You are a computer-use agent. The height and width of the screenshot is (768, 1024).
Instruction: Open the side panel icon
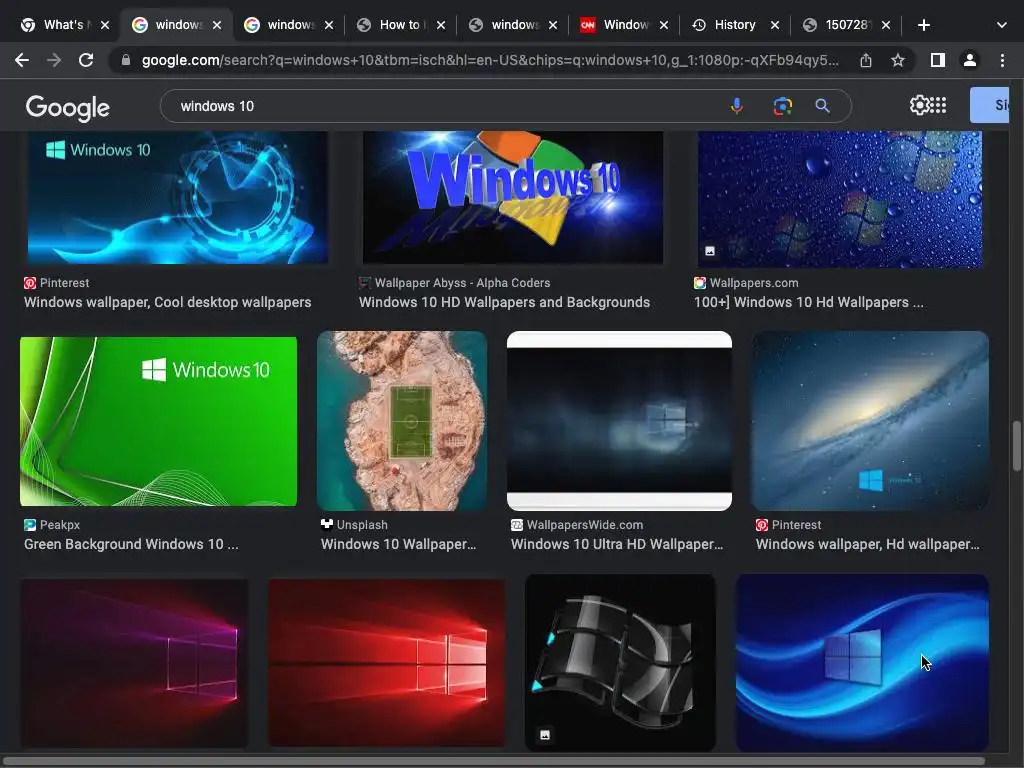(938, 60)
